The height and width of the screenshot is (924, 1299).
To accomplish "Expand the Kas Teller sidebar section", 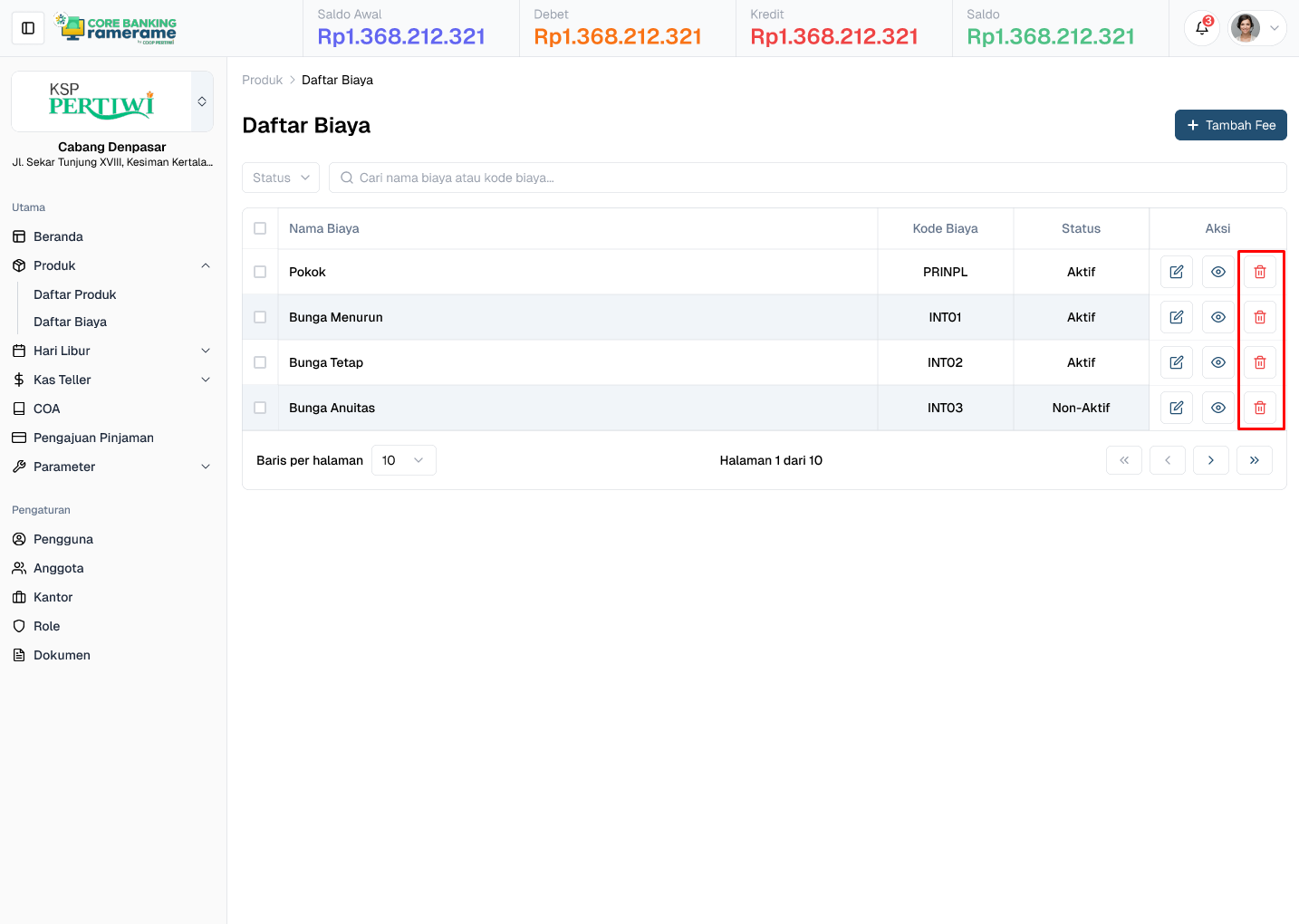I will click(x=112, y=380).
